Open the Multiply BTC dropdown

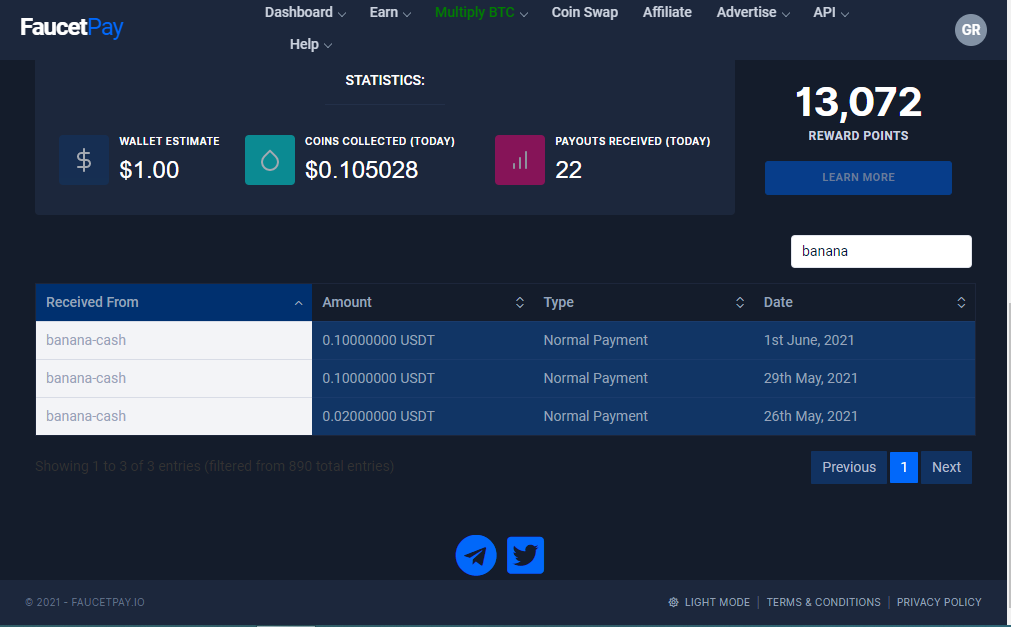481,12
